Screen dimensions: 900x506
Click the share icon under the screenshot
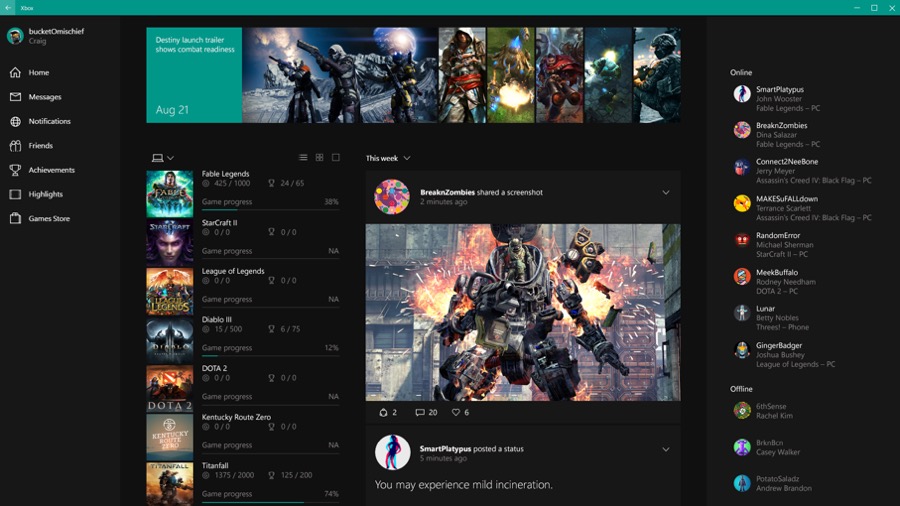pos(383,412)
